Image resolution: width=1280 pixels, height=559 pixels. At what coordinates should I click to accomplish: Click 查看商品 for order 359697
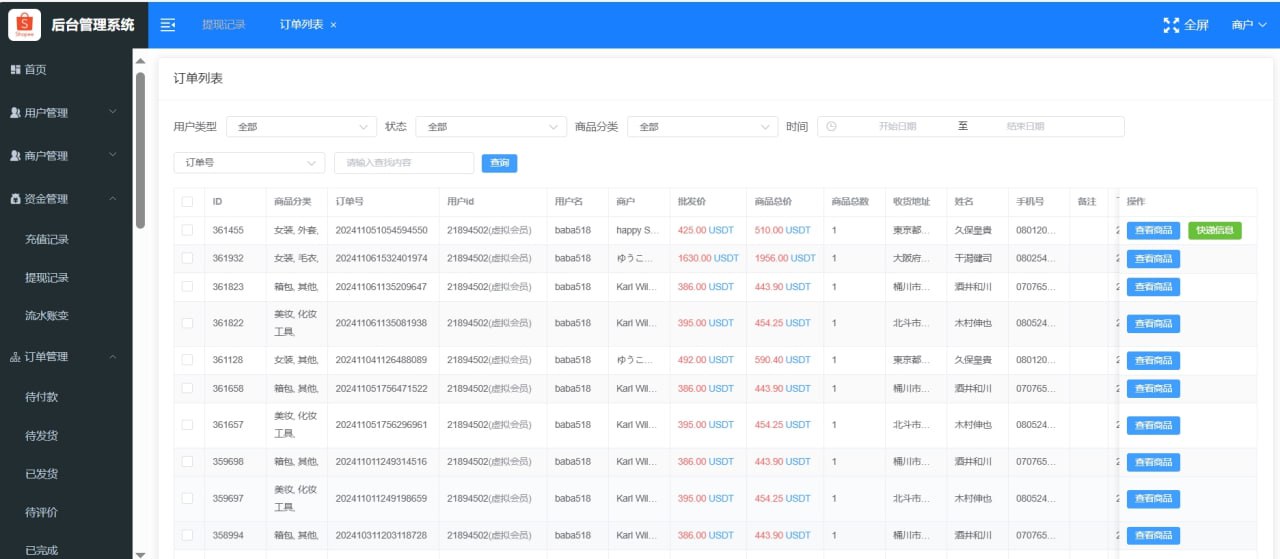point(1153,499)
